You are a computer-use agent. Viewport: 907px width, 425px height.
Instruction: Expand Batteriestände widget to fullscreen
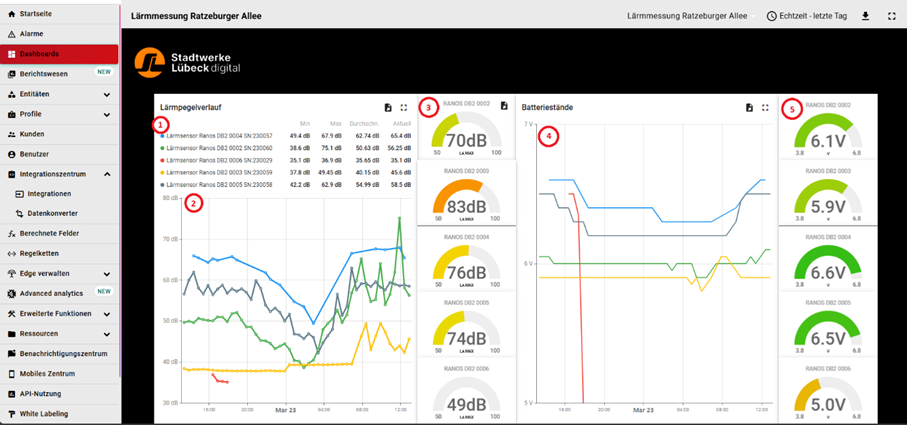pyautogui.click(x=765, y=107)
